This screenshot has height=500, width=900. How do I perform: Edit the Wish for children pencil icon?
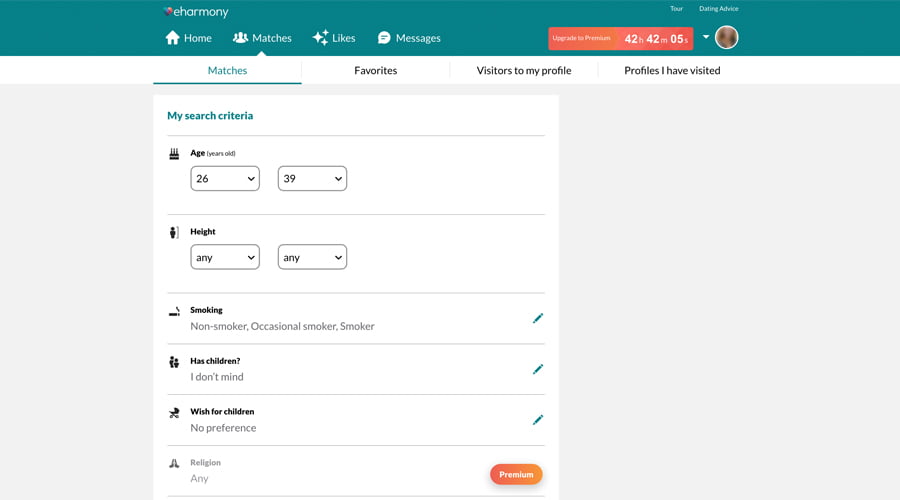538,420
